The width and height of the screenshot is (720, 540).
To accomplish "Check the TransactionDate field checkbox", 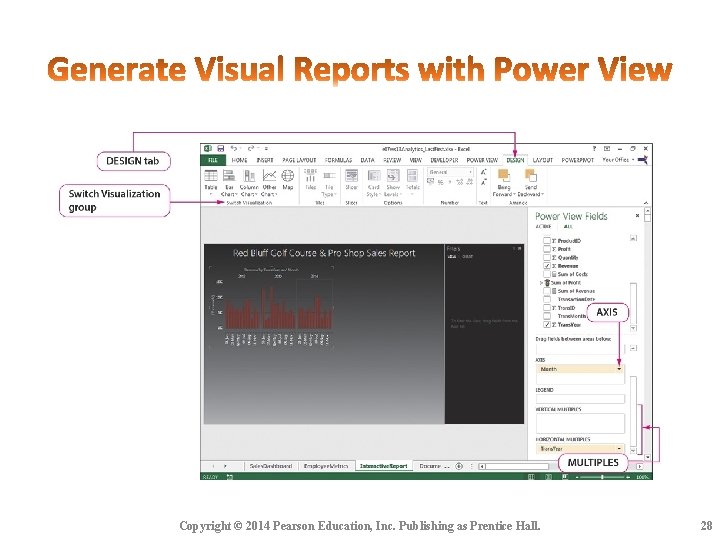I will coord(546,299).
